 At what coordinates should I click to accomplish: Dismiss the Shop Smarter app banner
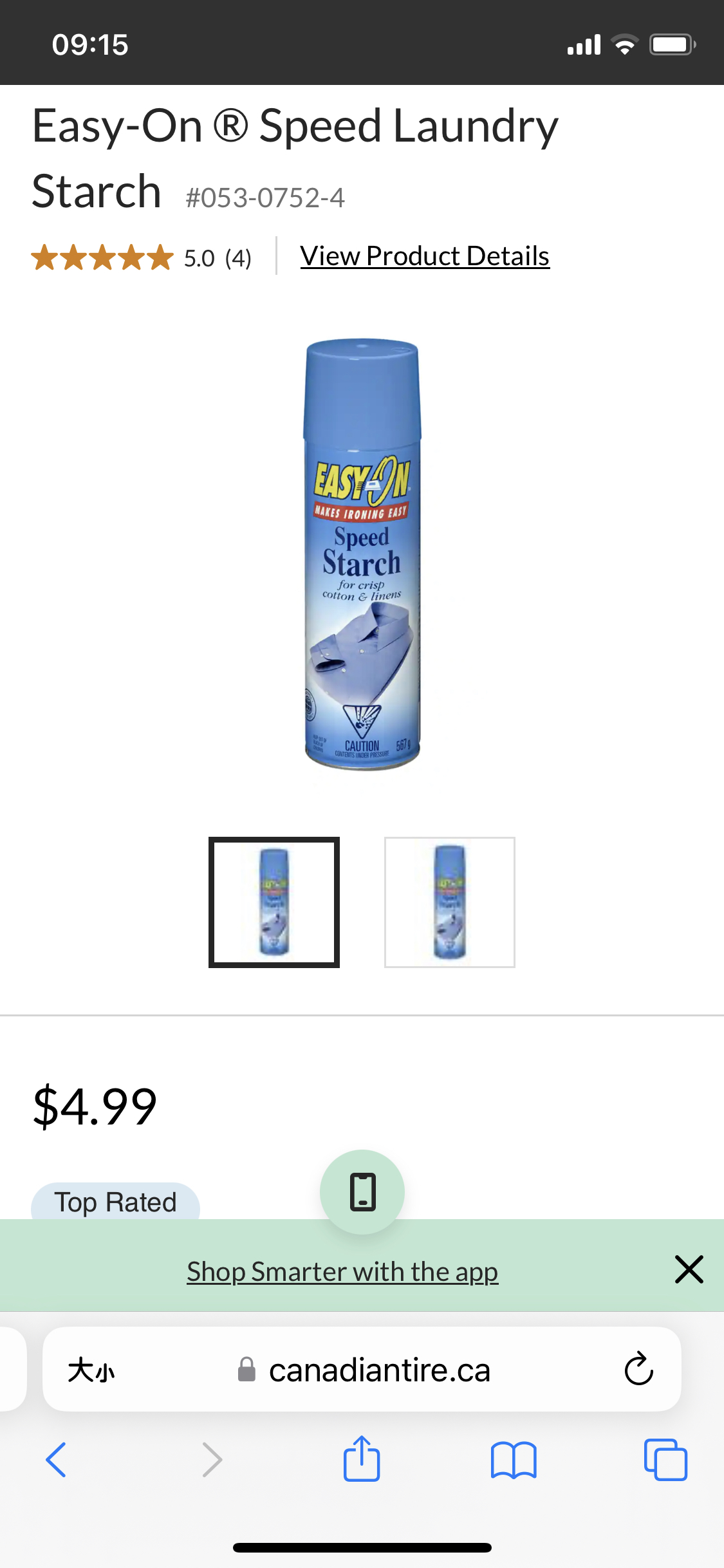click(689, 1269)
